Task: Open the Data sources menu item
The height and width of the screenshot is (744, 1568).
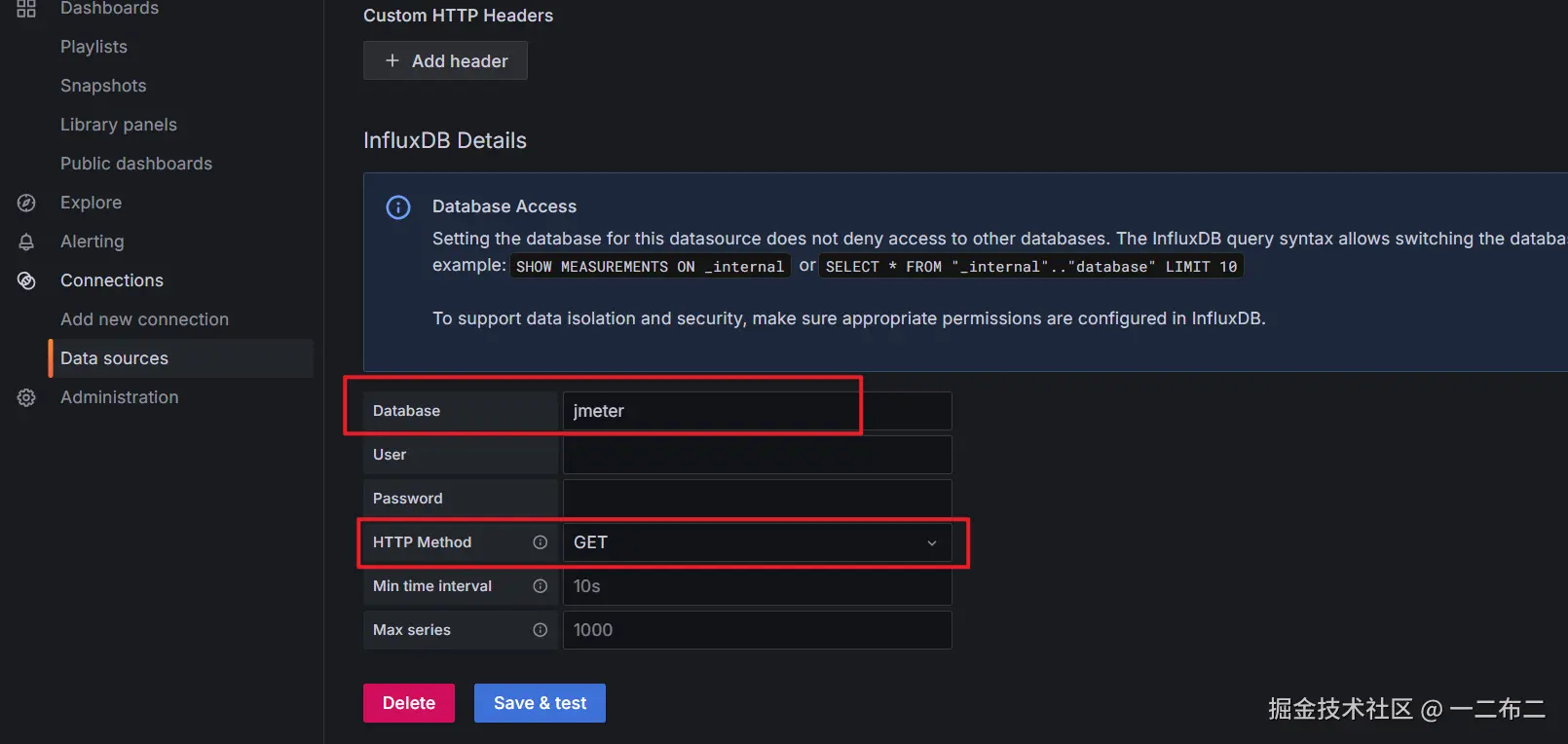Action: [x=115, y=358]
